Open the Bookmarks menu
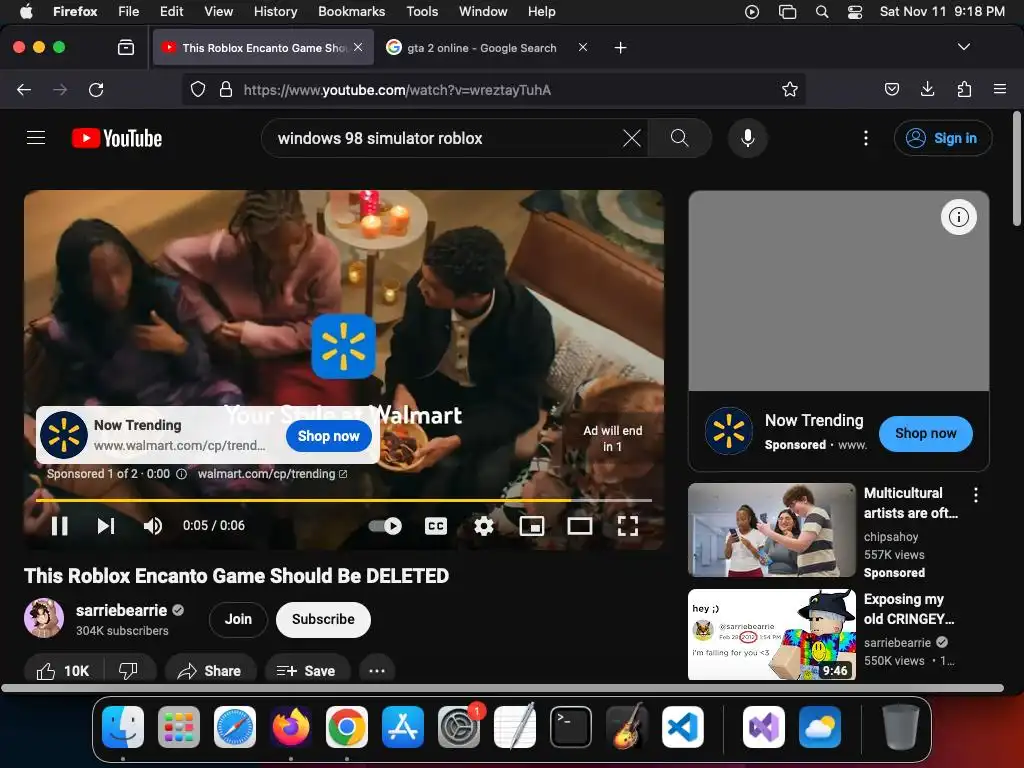Viewport: 1024px width, 768px height. tap(351, 11)
